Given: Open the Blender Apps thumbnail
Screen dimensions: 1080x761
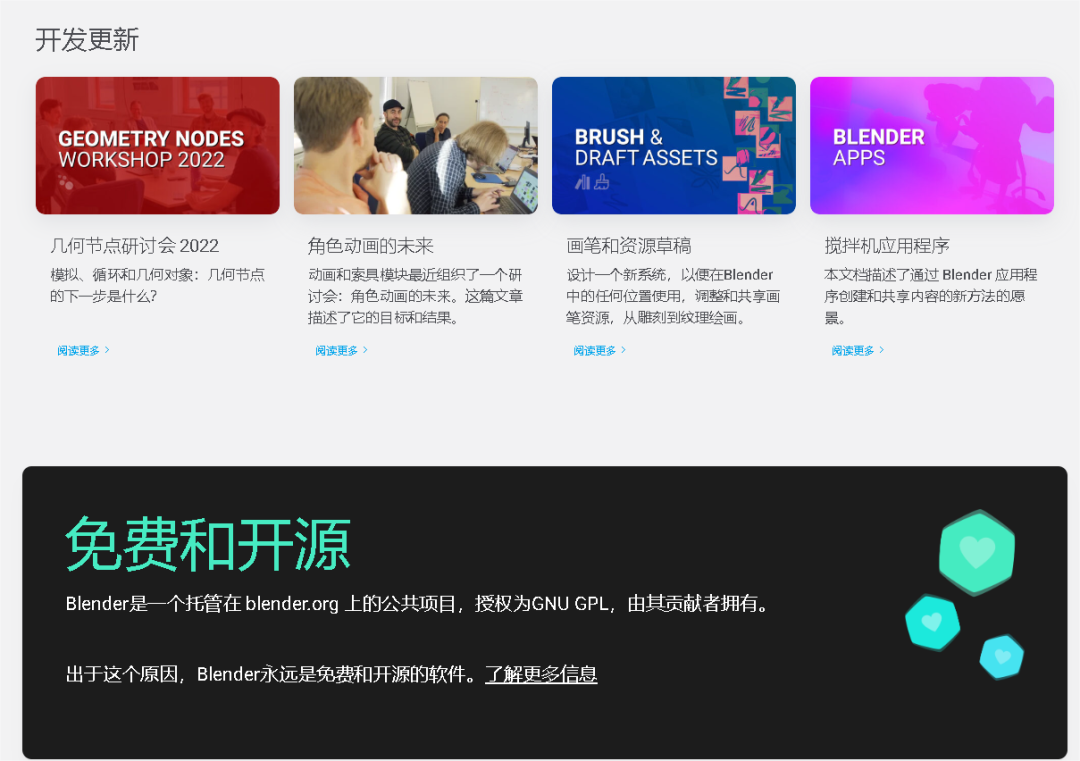Looking at the screenshot, I should pyautogui.click(x=932, y=145).
